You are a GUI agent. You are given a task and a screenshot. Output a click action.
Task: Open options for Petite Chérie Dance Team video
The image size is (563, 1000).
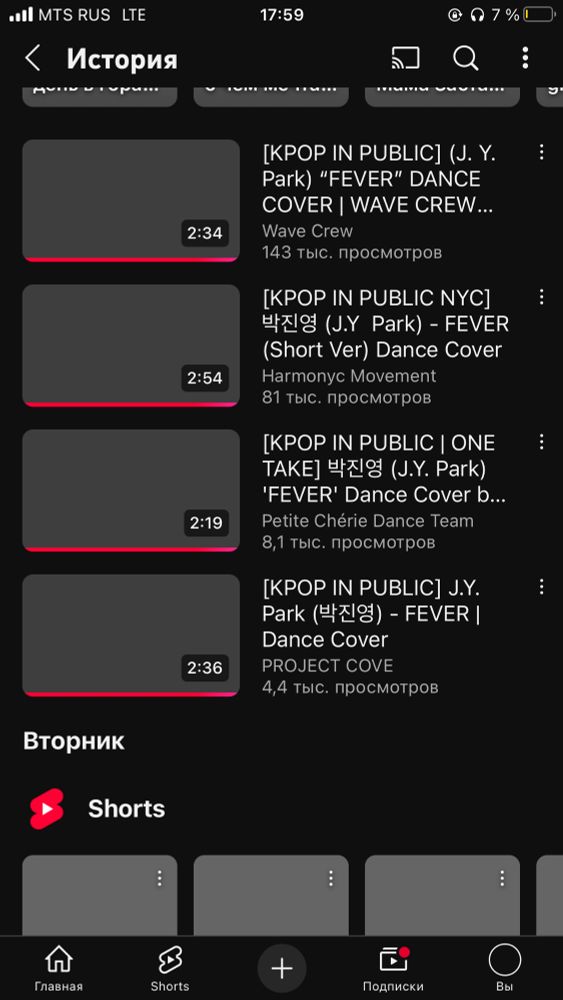point(541,441)
